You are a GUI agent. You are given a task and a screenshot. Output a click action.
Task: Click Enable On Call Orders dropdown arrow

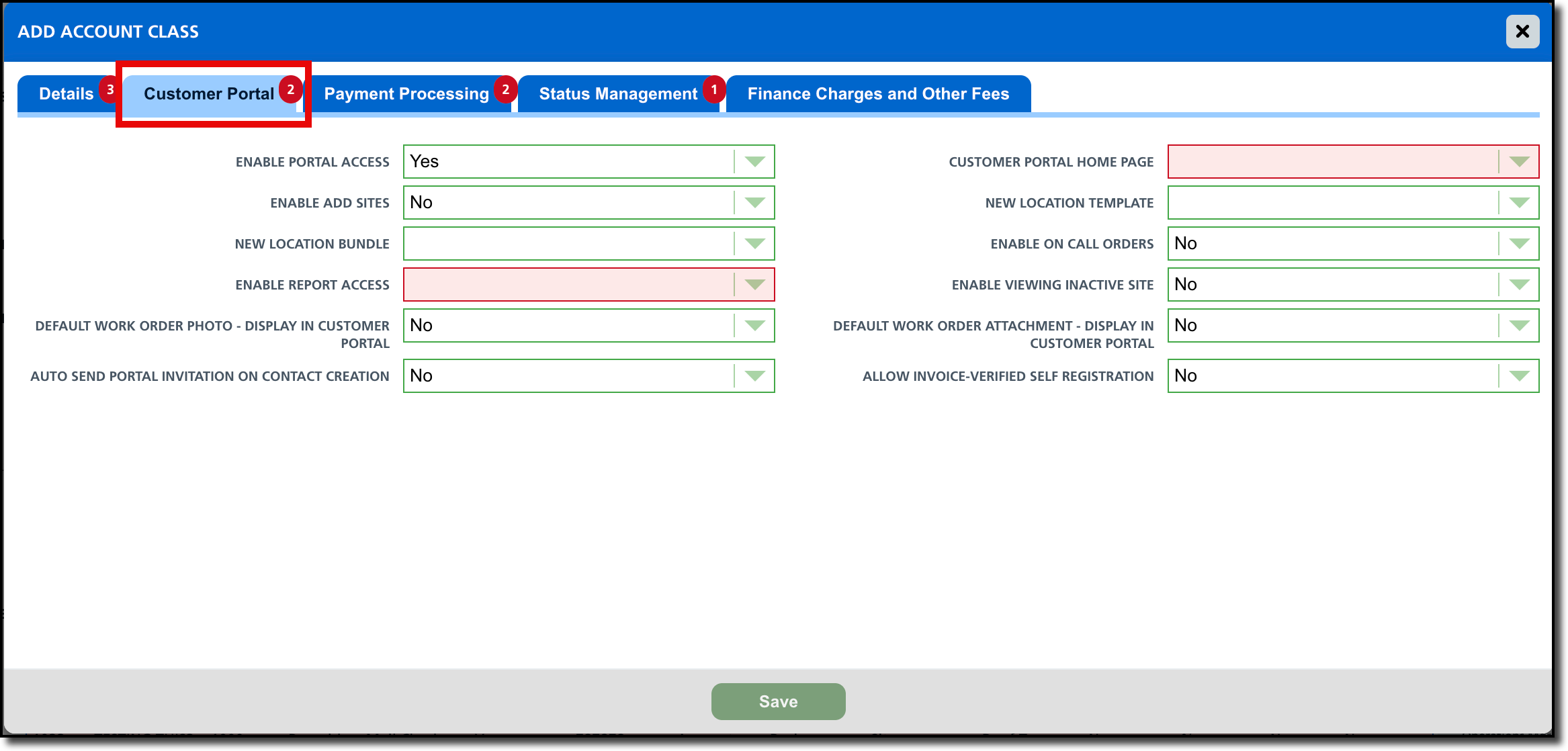click(1519, 244)
